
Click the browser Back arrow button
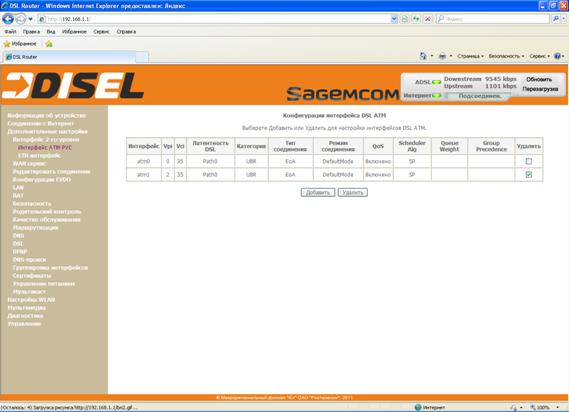point(8,19)
